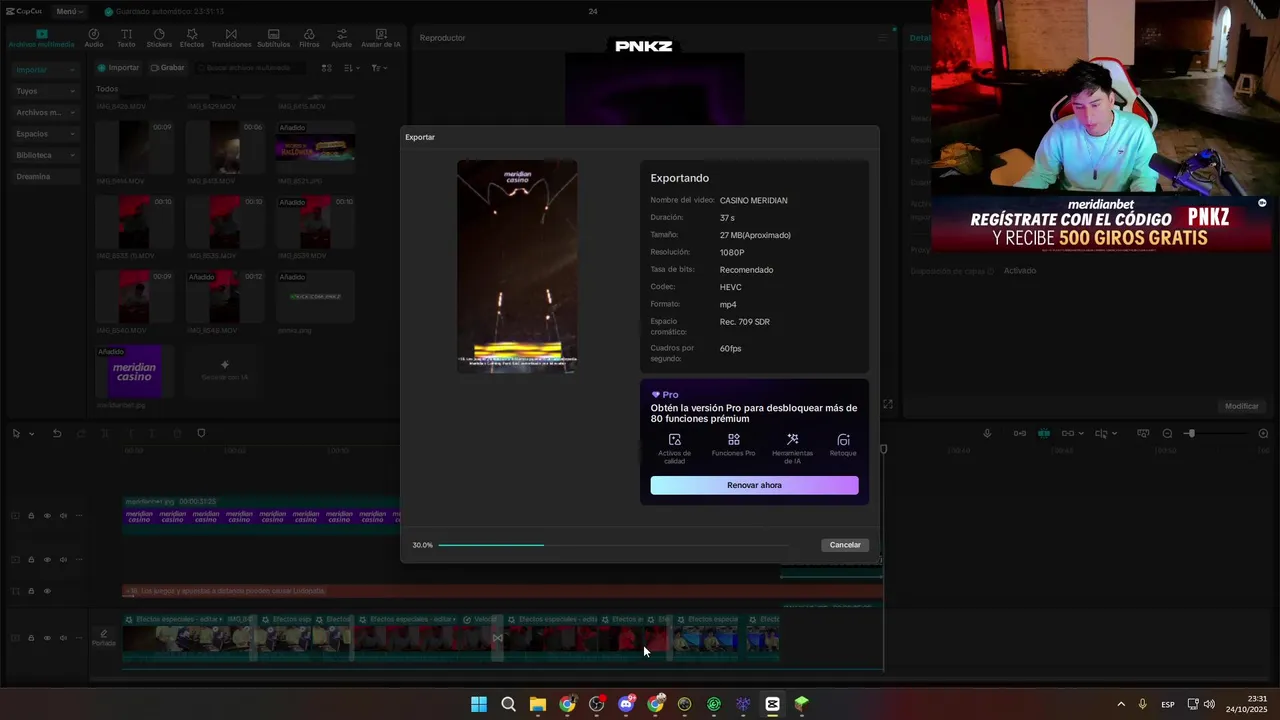The width and height of the screenshot is (1280, 720).
Task: Click Activos de calidad Pro feature icon
Action: click(x=674, y=439)
